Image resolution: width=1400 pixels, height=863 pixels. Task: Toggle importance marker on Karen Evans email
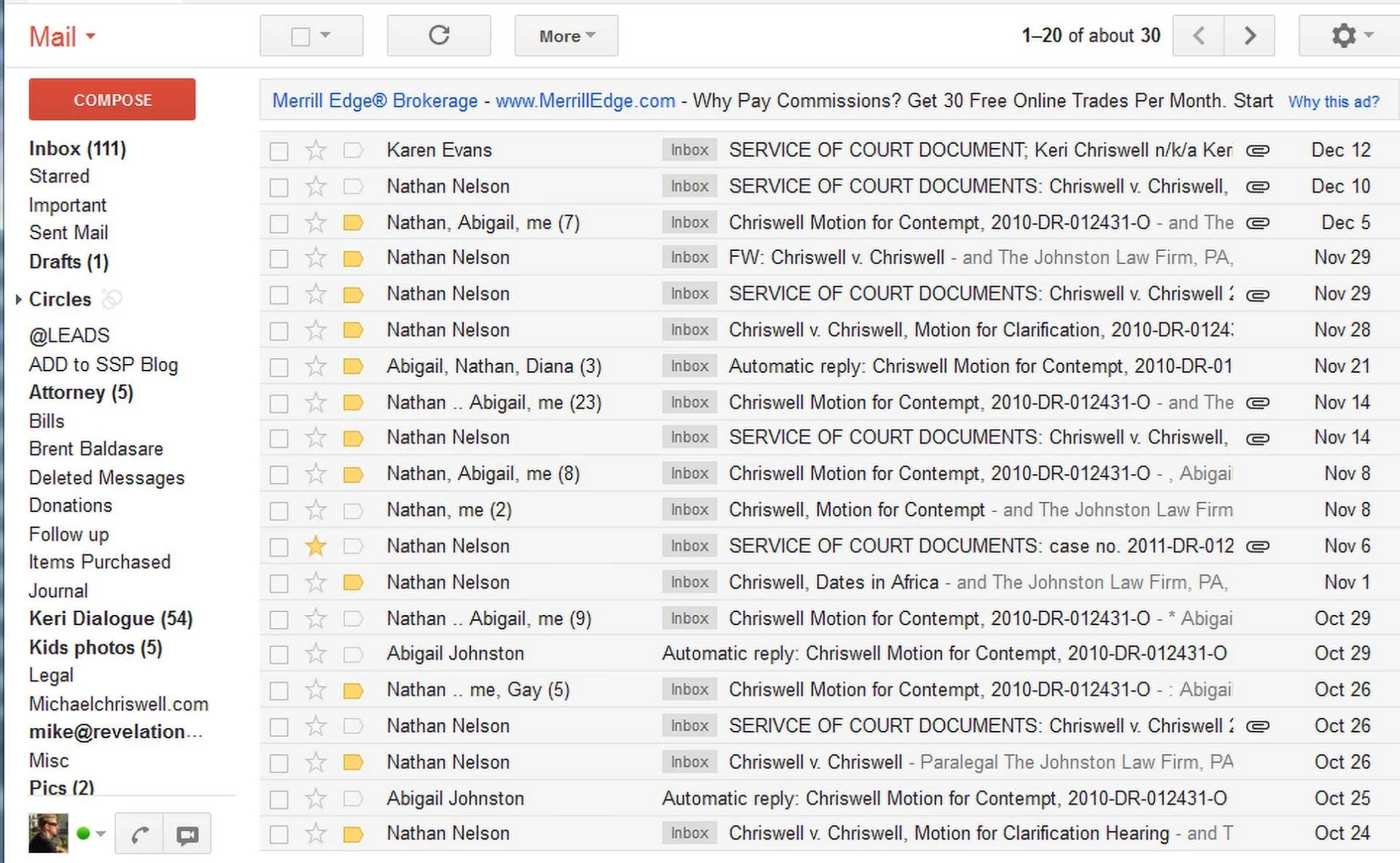coord(353,150)
